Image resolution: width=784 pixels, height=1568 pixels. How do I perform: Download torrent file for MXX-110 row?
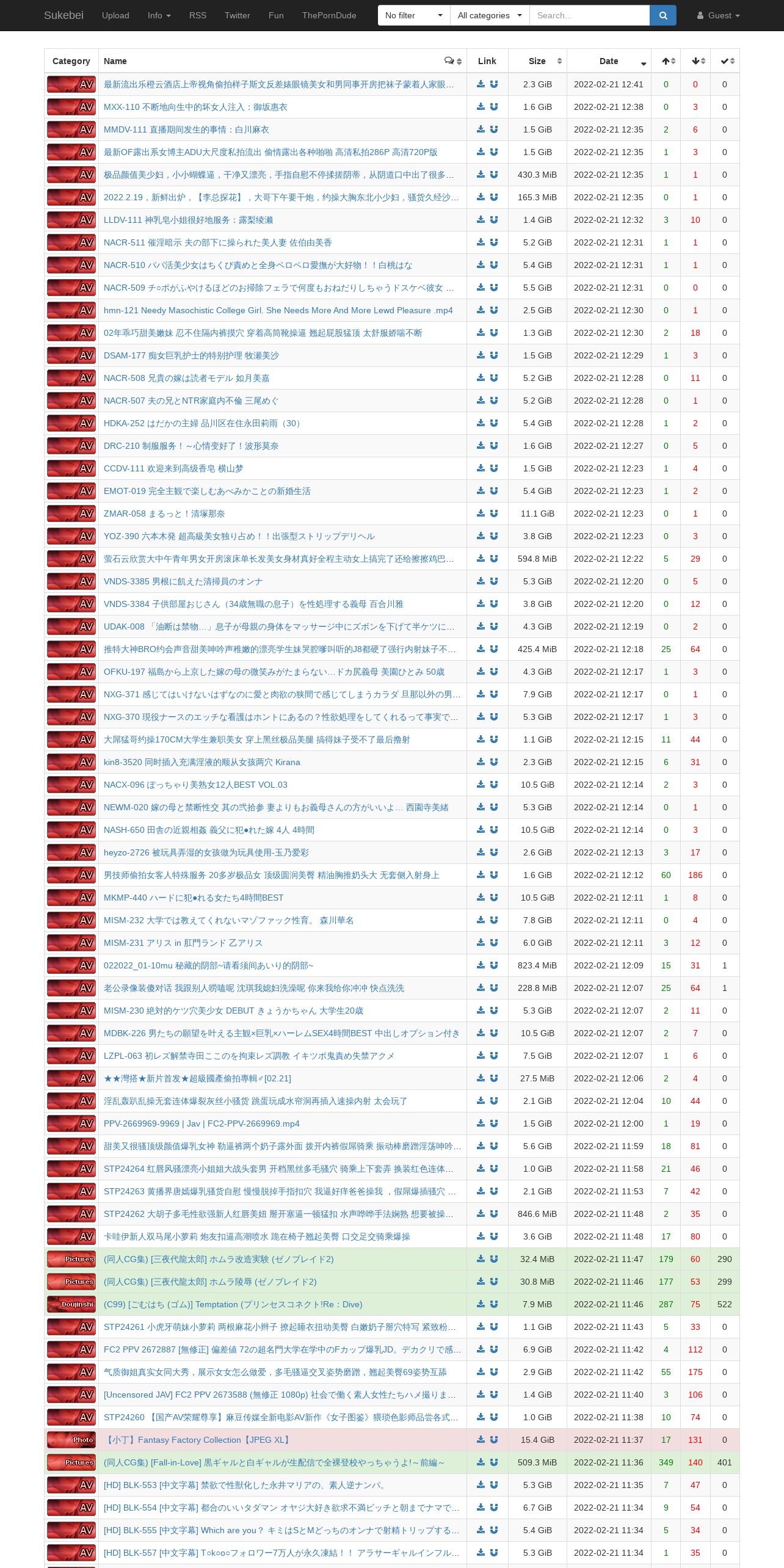point(481,107)
